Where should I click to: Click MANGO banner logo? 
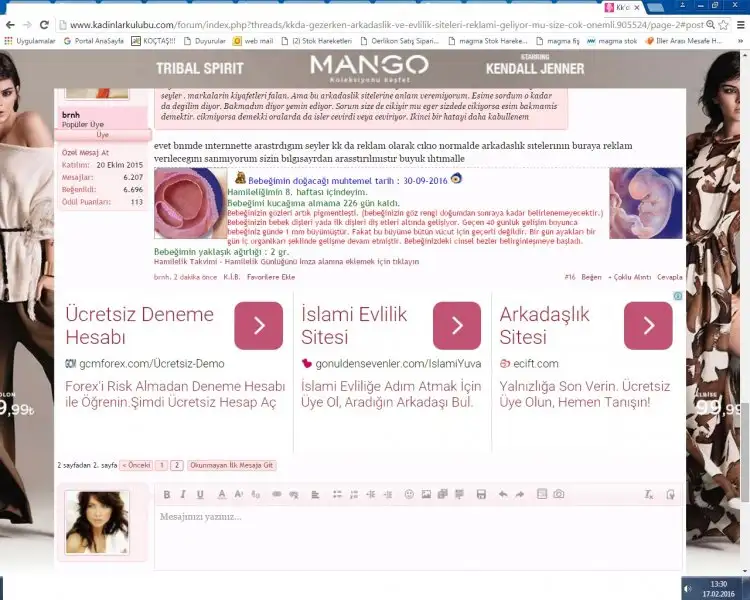369,67
